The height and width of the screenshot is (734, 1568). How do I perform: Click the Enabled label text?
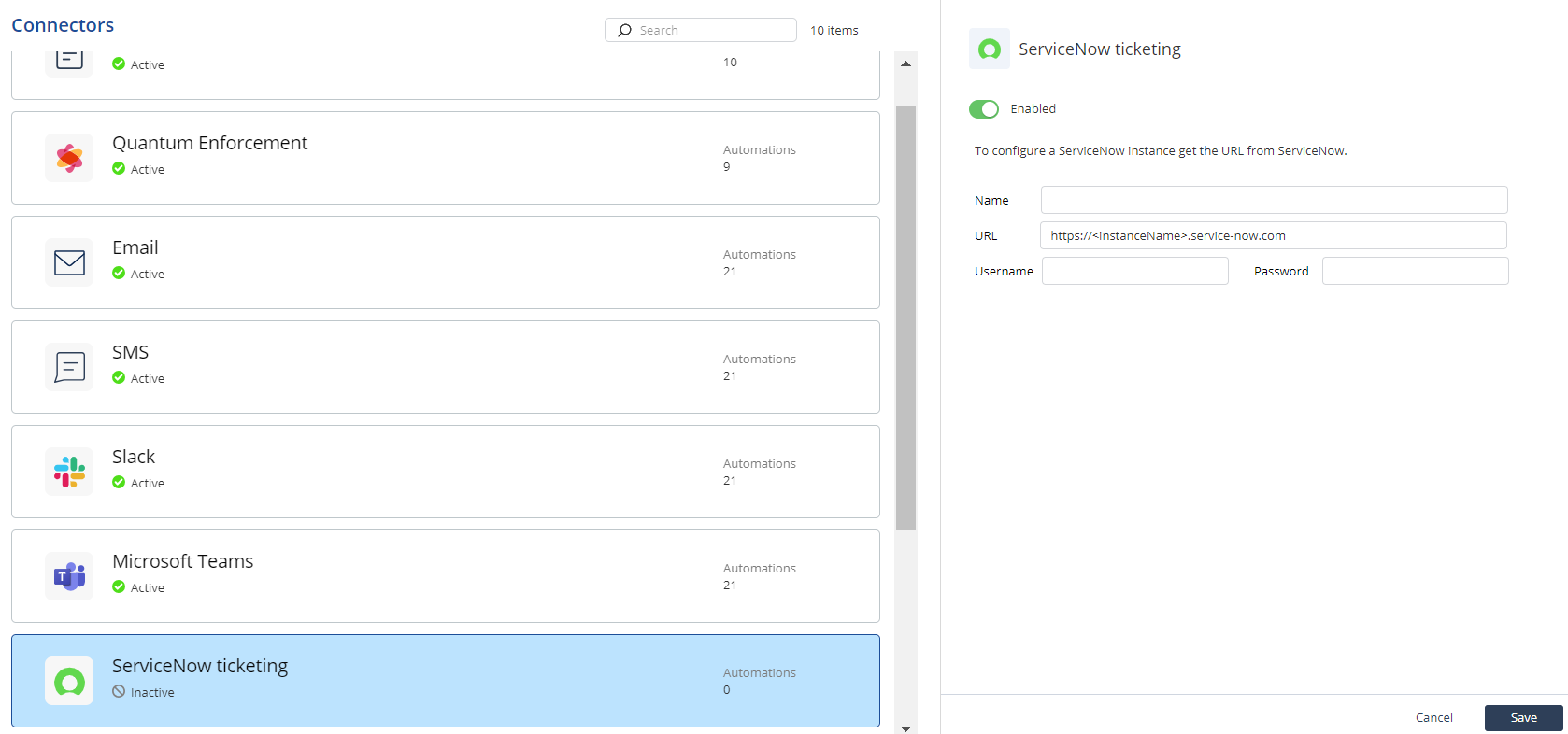point(1033,109)
